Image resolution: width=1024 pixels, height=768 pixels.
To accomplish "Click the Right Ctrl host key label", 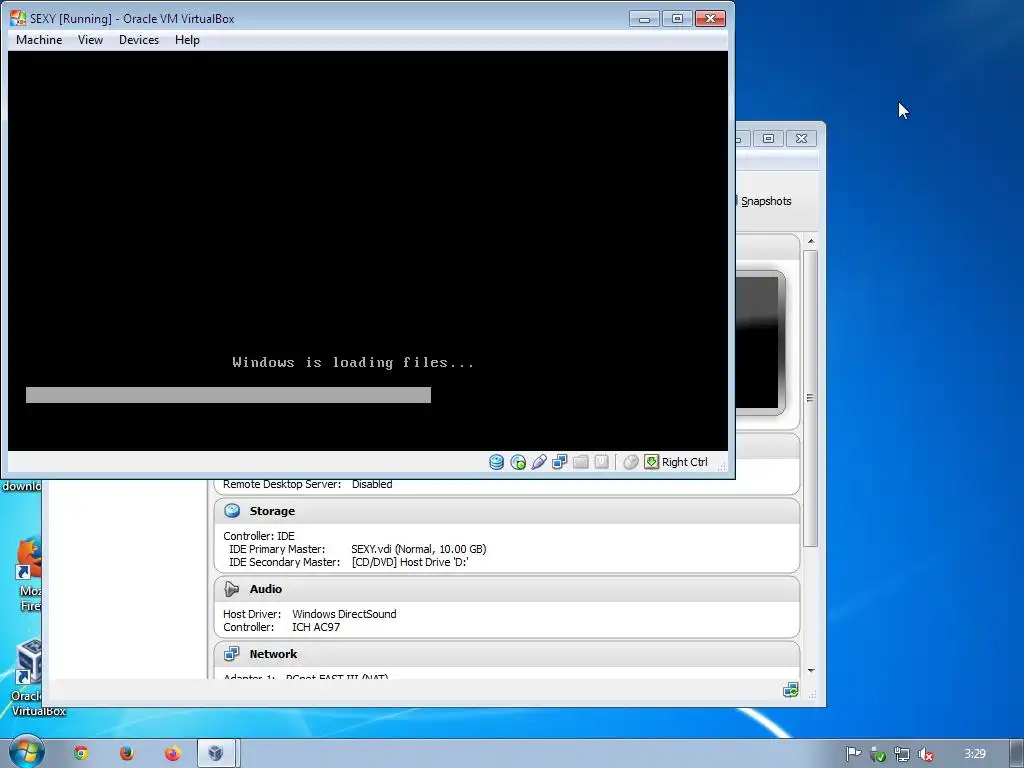I will point(684,462).
